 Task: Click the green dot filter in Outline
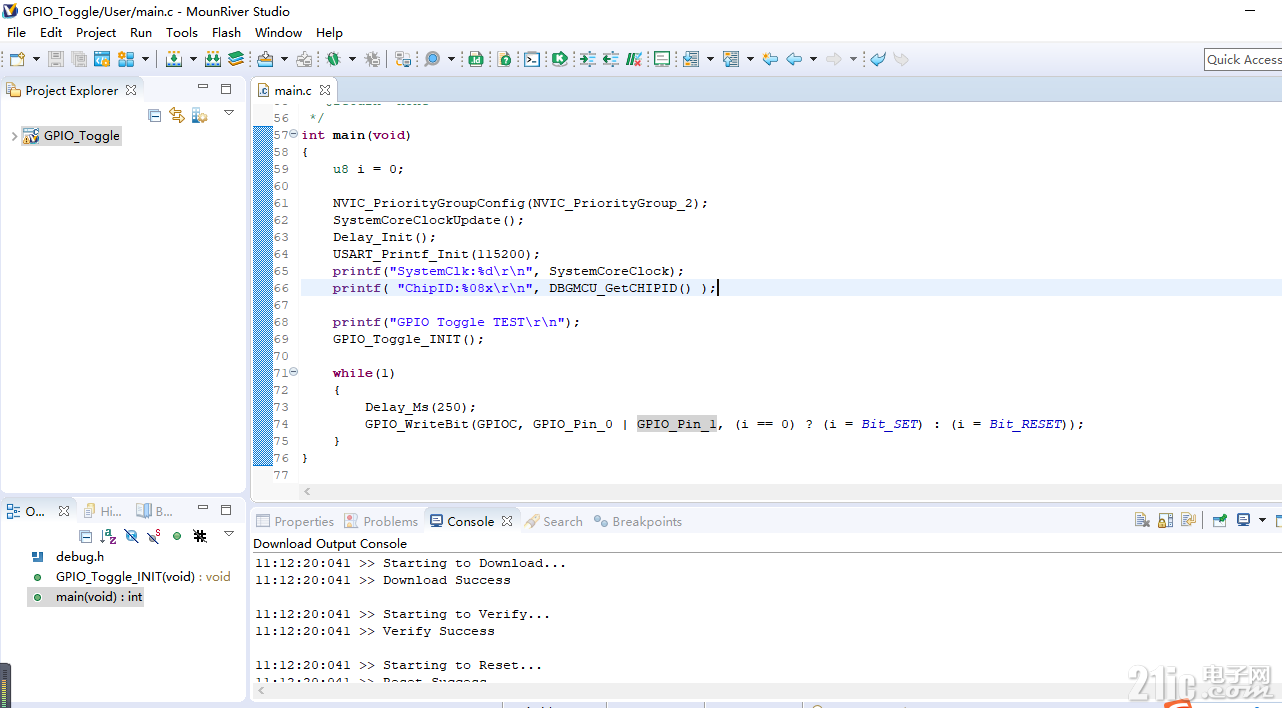(177, 536)
